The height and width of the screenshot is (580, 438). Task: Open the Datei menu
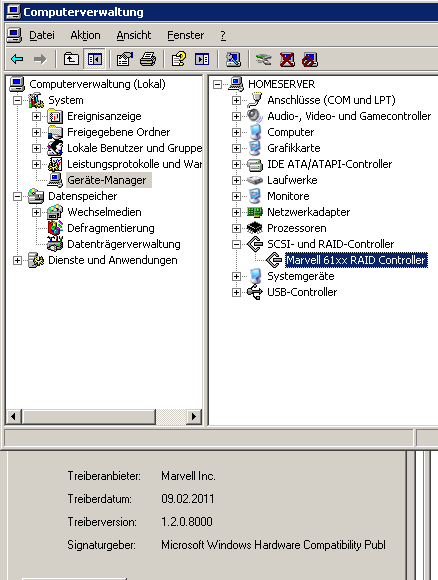pyautogui.click(x=42, y=35)
